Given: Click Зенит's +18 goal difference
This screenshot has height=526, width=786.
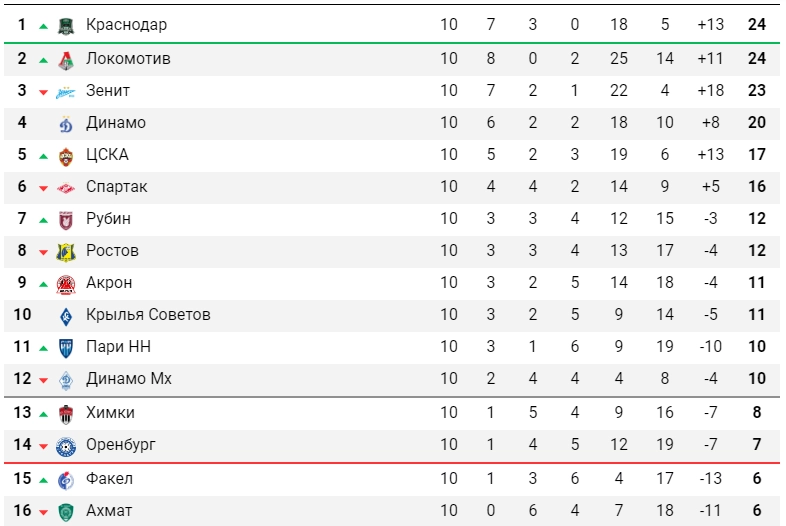Looking at the screenshot, I should (710, 90).
